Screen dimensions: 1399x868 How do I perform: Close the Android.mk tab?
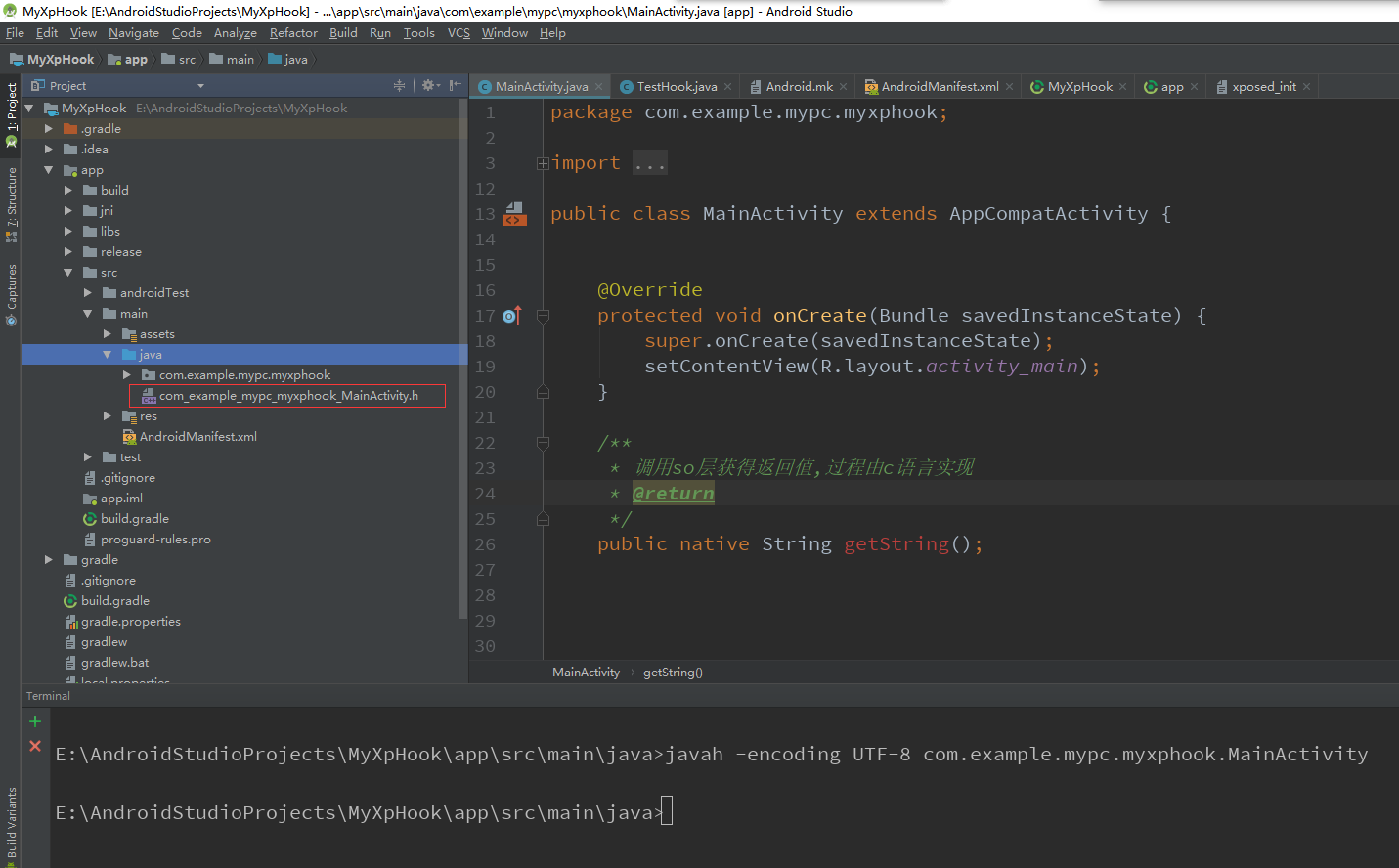(x=844, y=87)
